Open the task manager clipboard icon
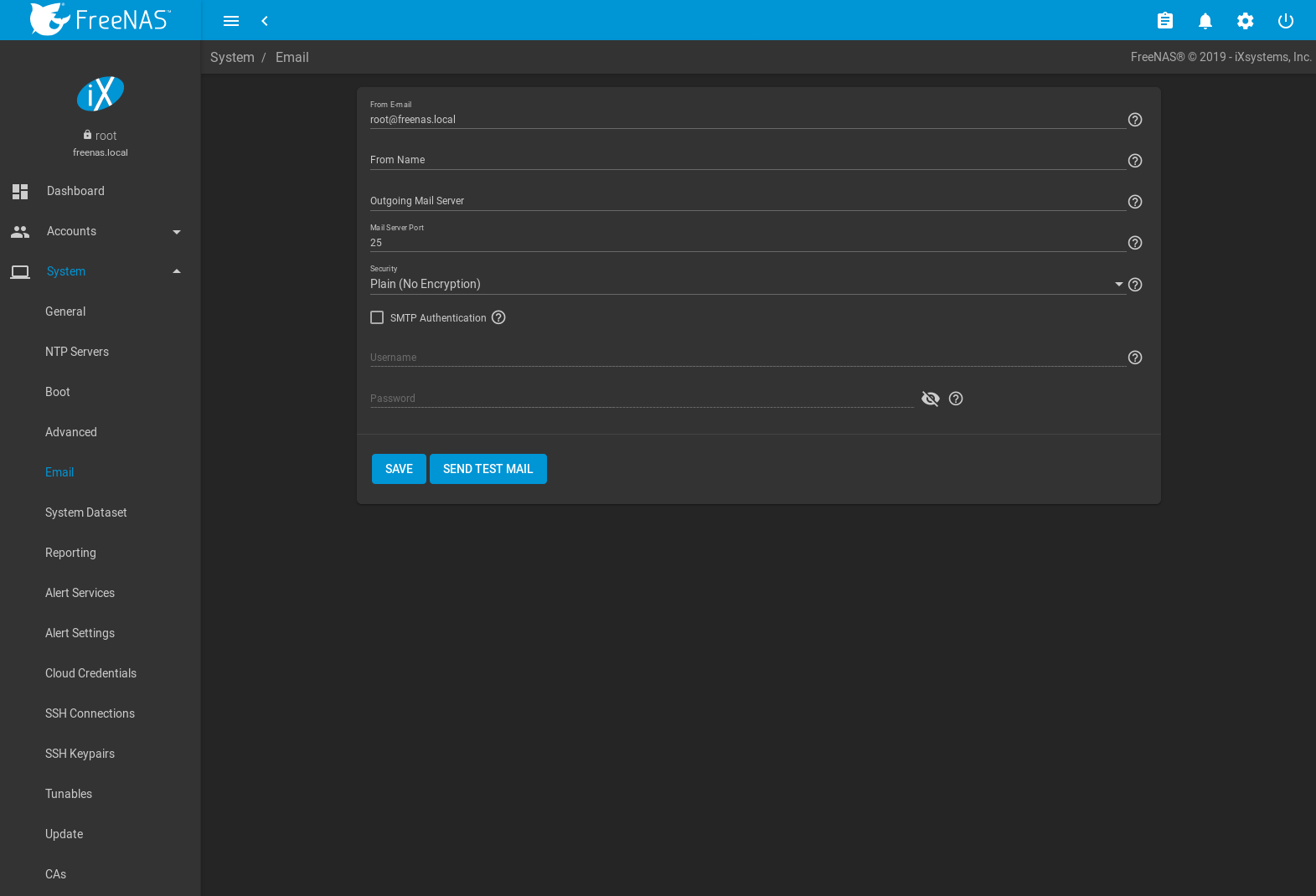This screenshot has height=896, width=1316. click(1164, 21)
